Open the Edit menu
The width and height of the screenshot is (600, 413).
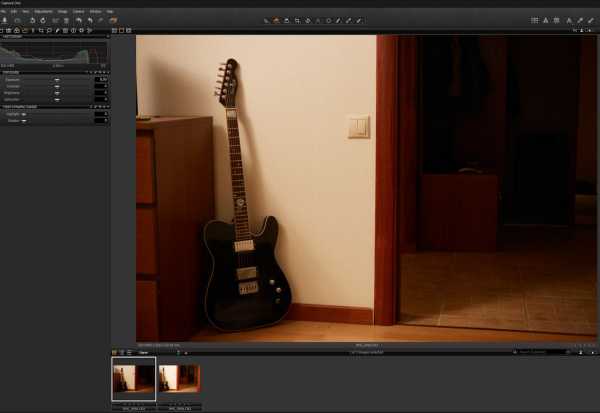(x=14, y=11)
